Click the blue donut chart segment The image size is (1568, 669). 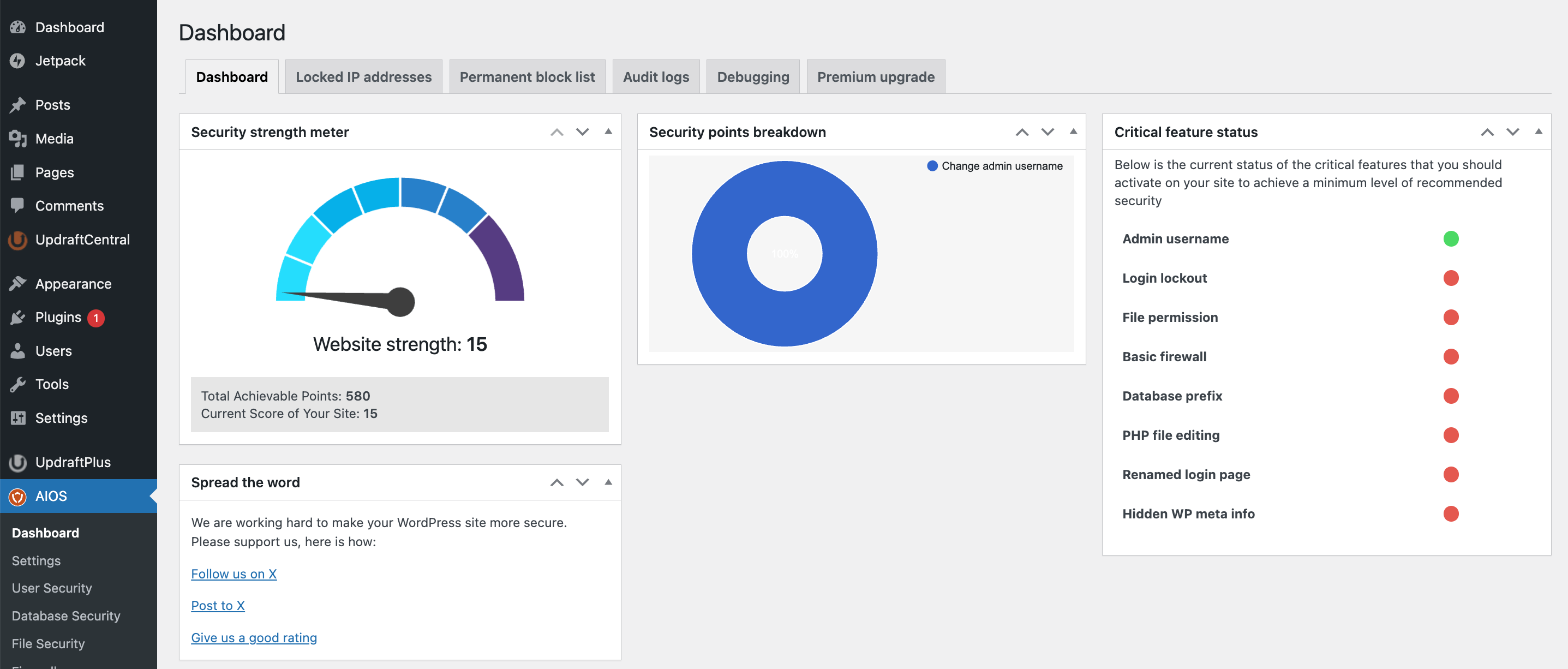click(x=719, y=254)
